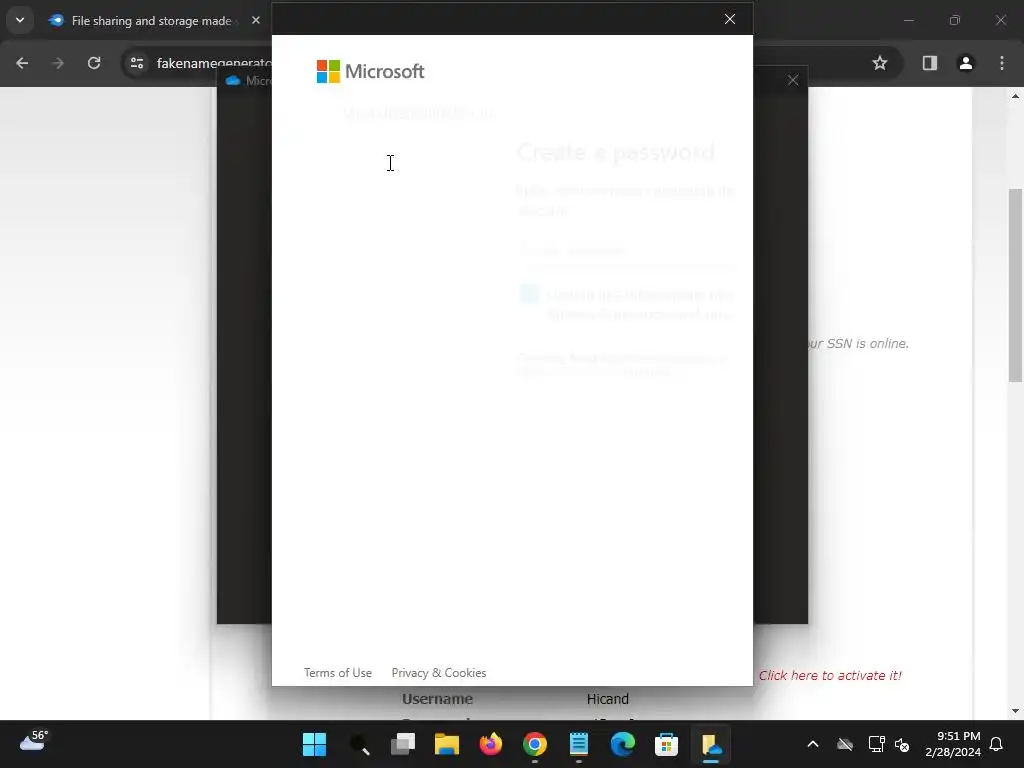Screen dimensions: 1024x768
Task: Open the clock showing 9:51 PM
Action: [x=953, y=744]
